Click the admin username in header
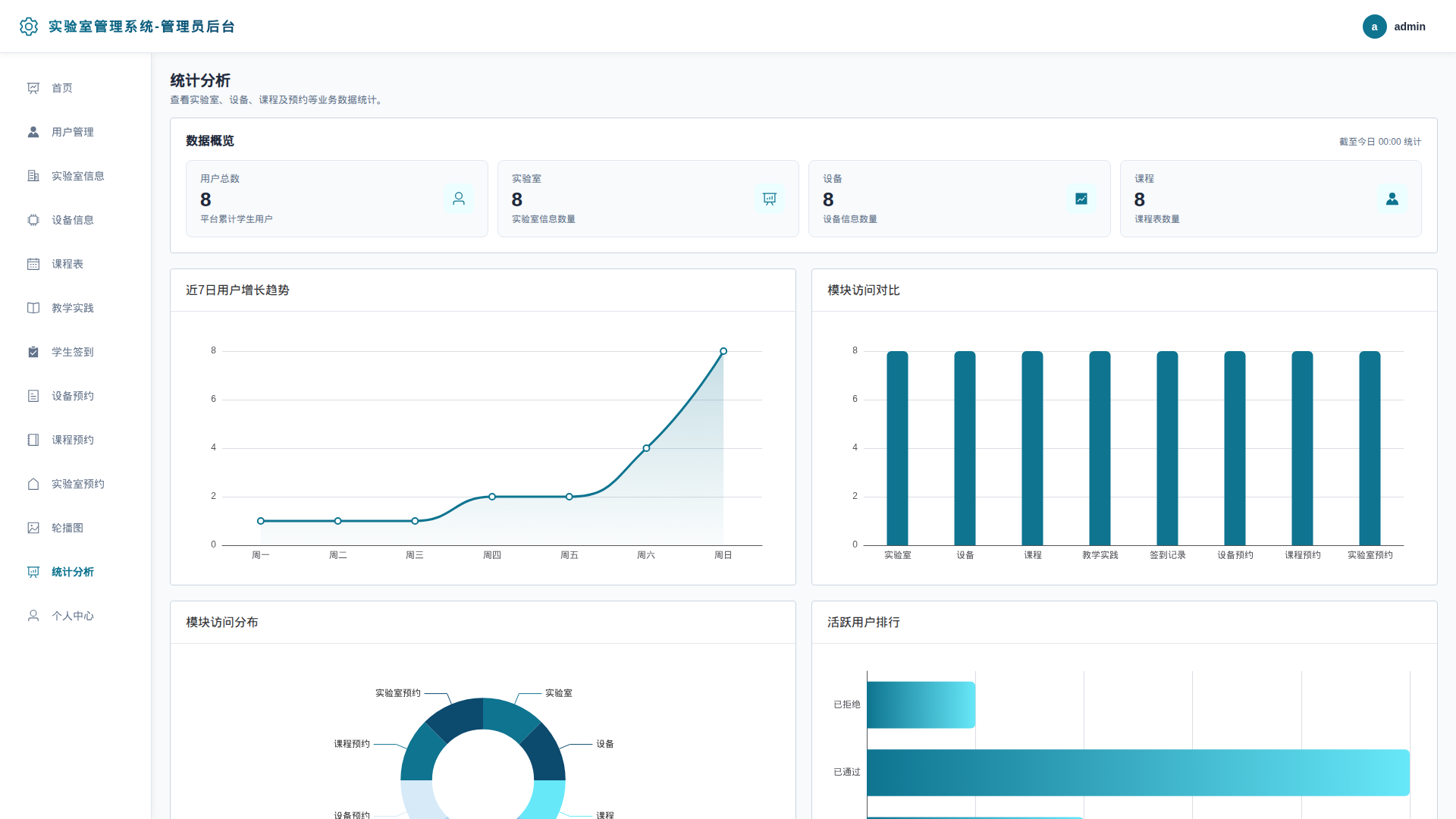 click(1410, 27)
